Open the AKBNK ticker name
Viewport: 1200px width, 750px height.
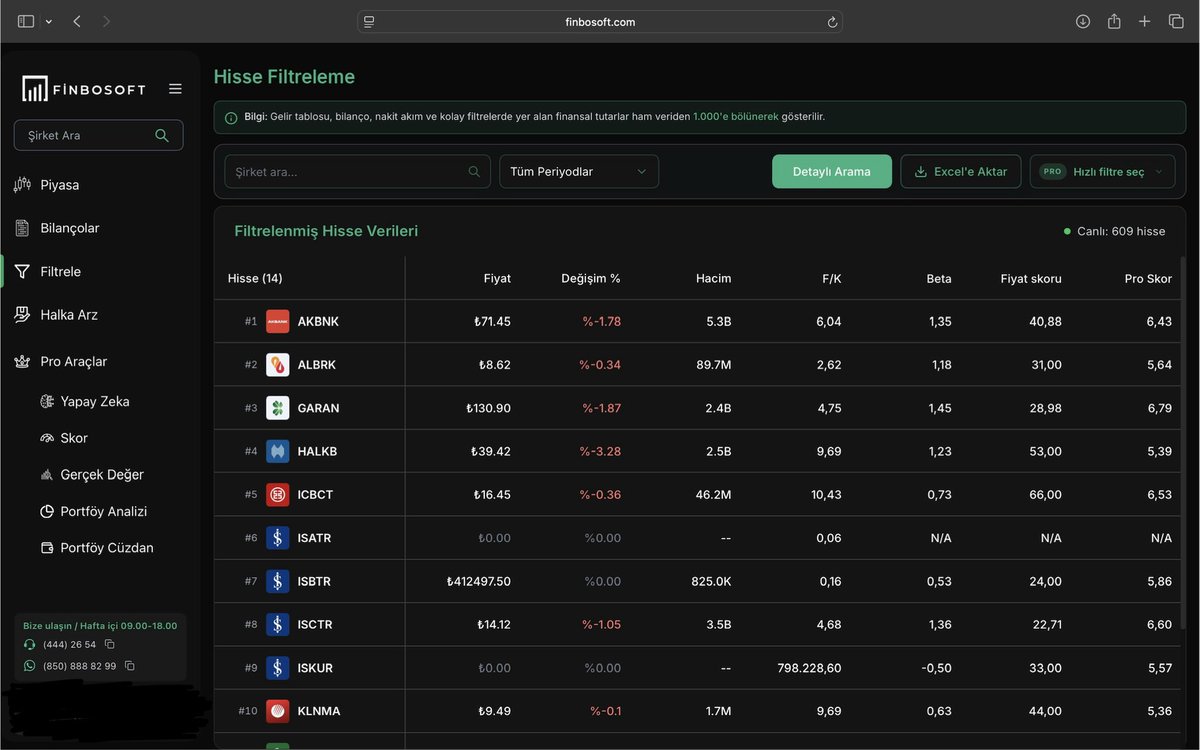coord(318,321)
